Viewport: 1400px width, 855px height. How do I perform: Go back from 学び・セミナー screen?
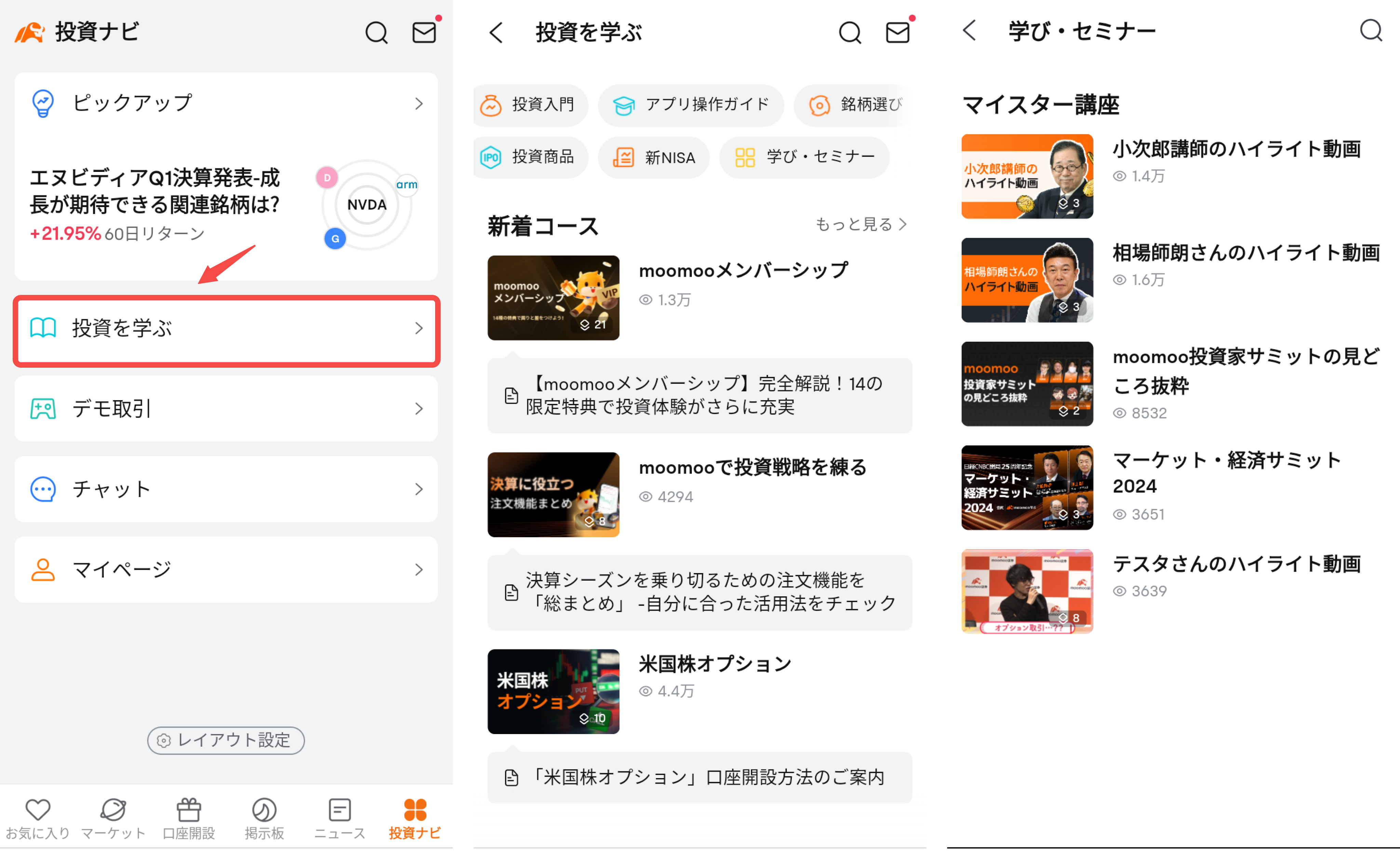pos(969,31)
